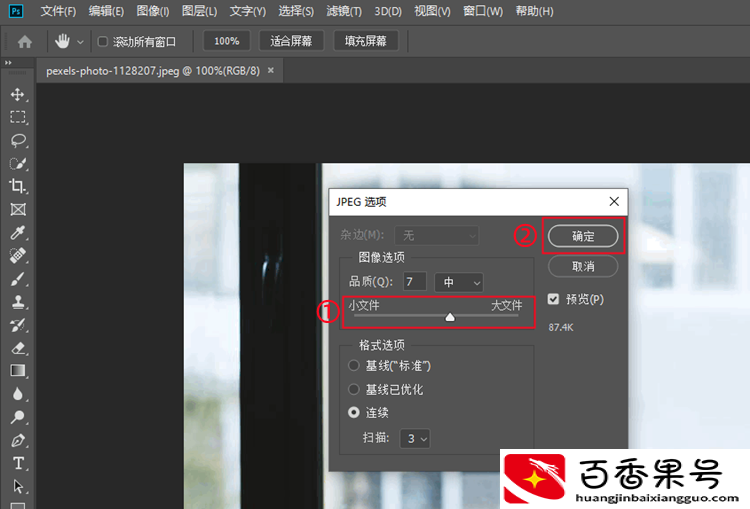Open the 编辑(E) menu

(106, 11)
